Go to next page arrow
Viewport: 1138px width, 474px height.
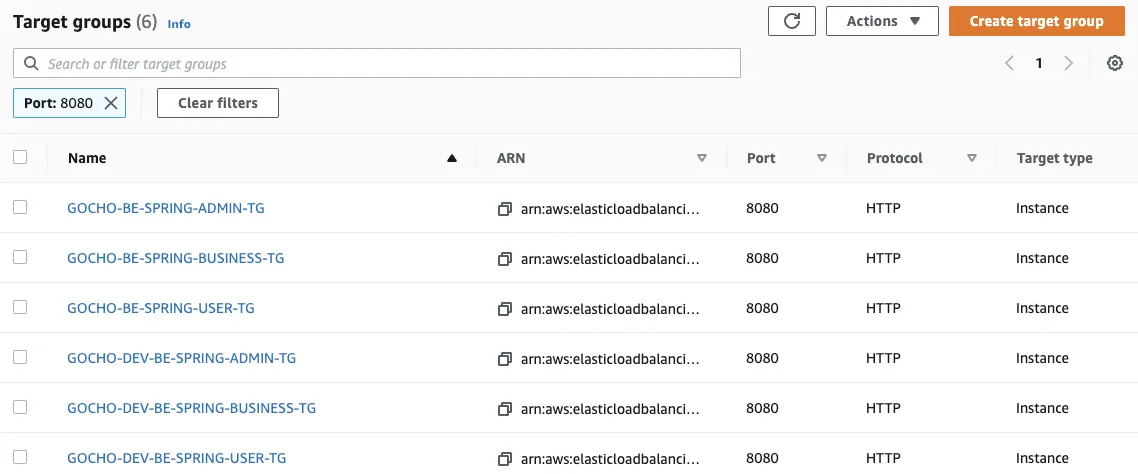(x=1069, y=63)
